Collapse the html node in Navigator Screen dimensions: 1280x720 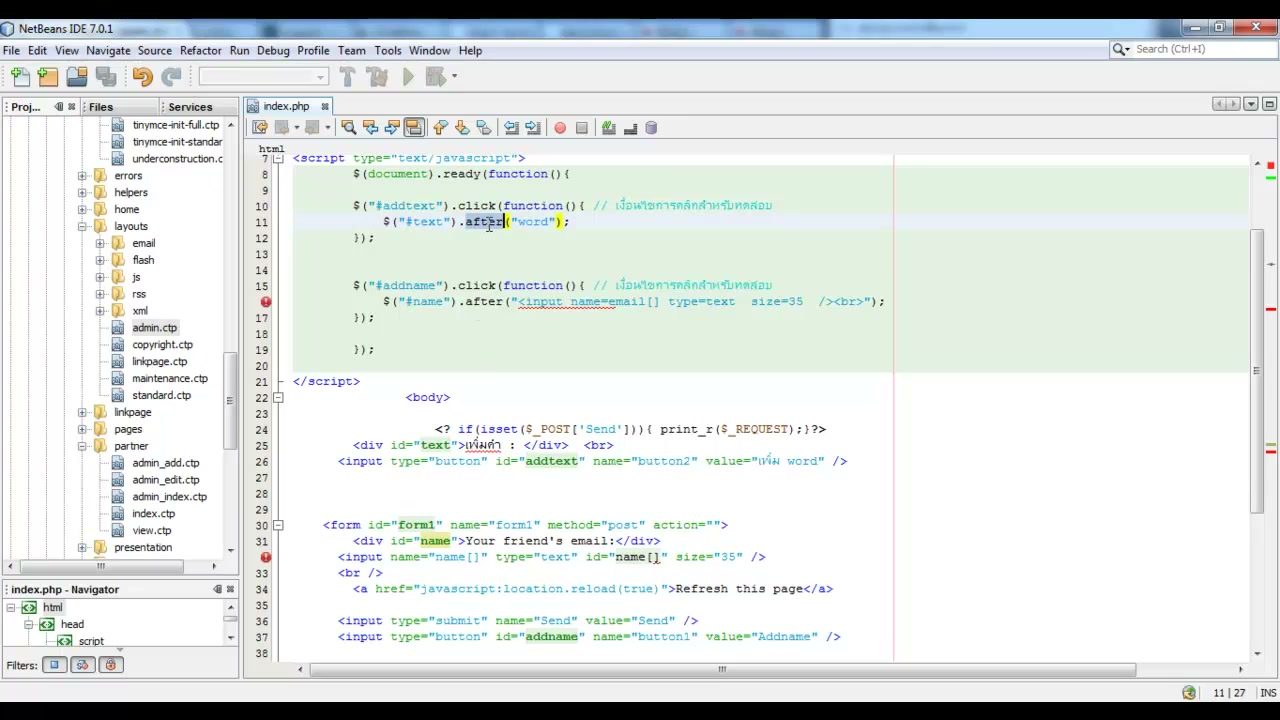click(x=10, y=608)
